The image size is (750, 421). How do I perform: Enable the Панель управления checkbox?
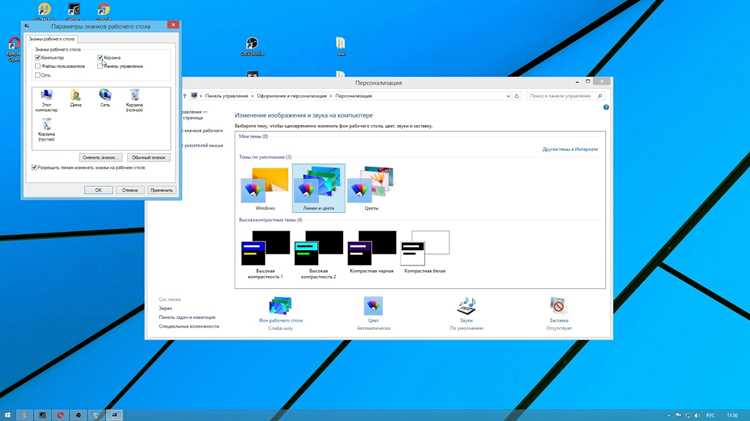pos(100,66)
